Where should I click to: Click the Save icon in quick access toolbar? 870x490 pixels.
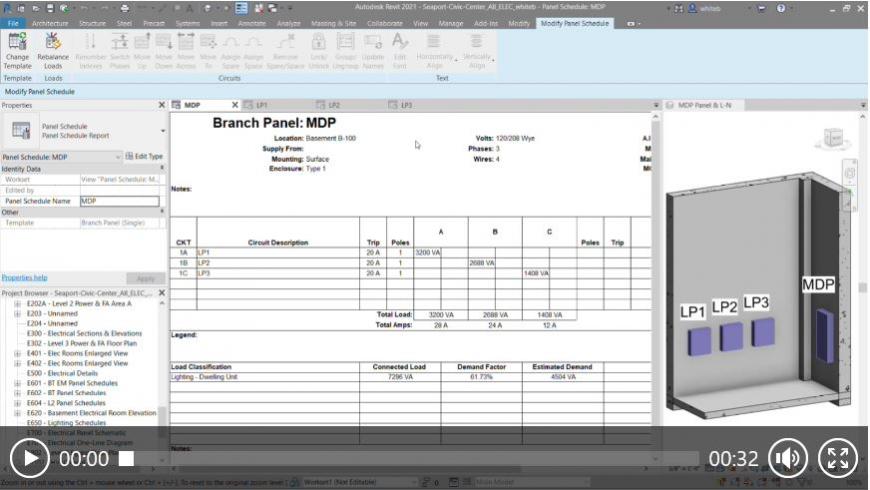pos(50,8)
